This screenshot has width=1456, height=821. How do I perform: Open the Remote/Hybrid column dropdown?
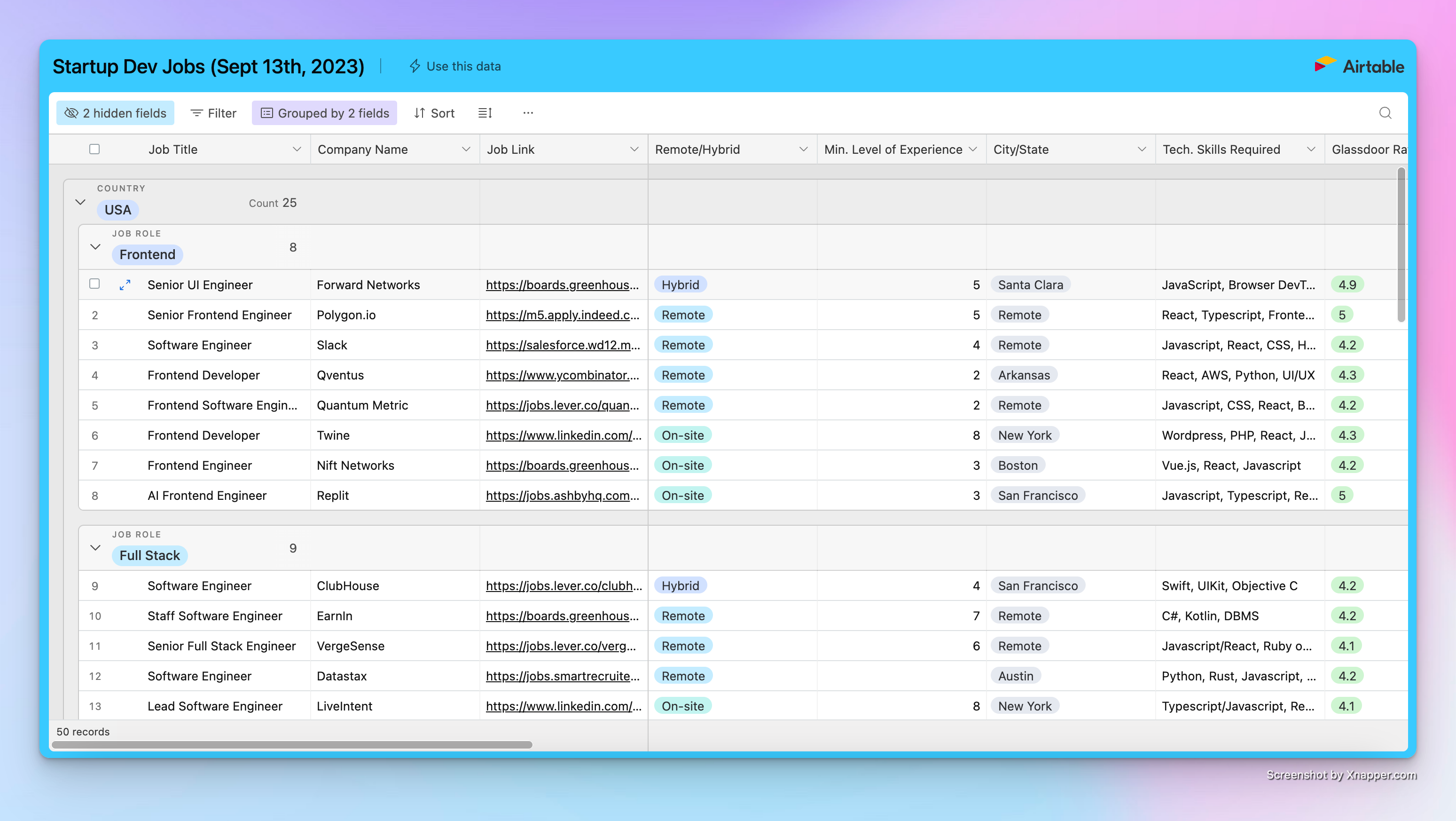tap(803, 149)
